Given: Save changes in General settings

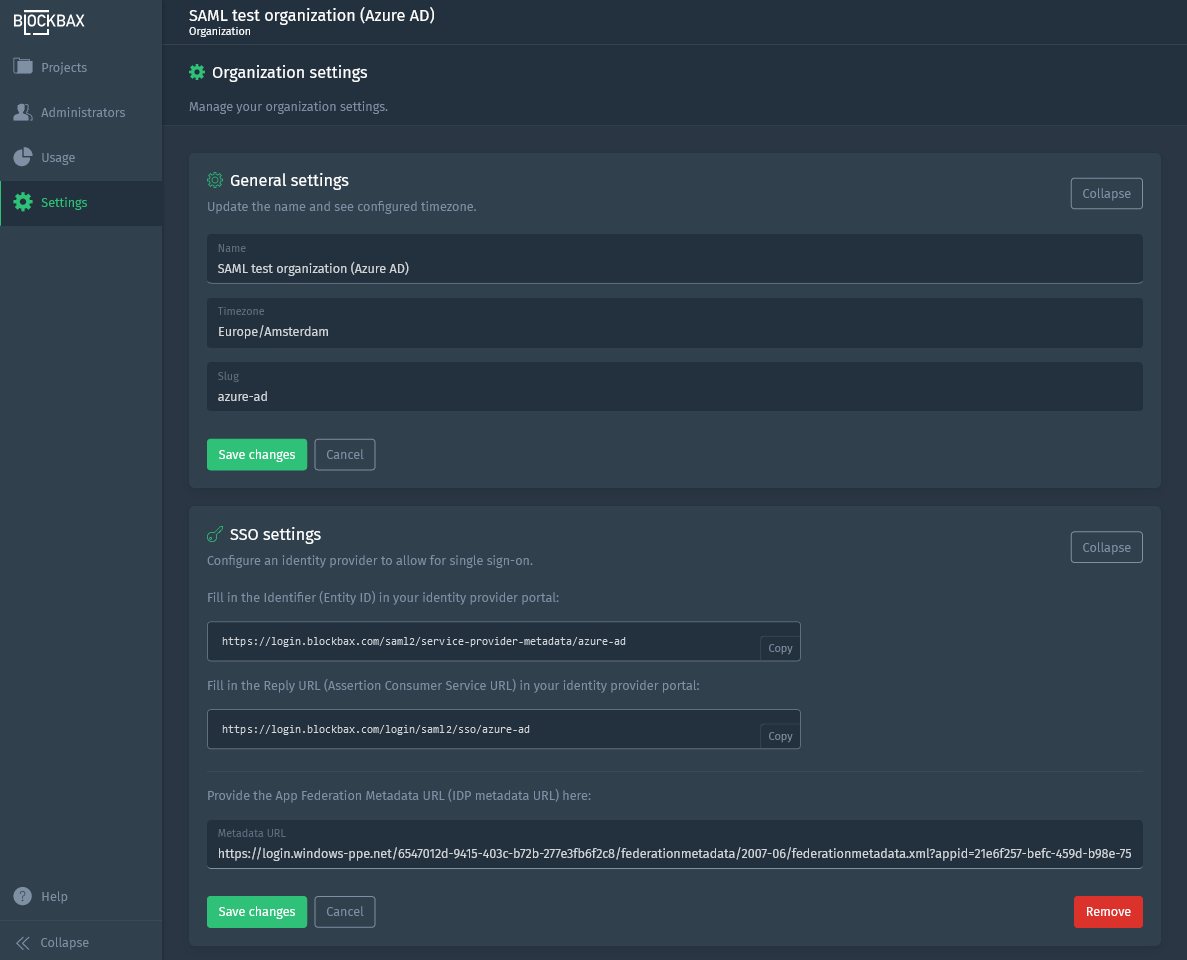Looking at the screenshot, I should coord(257,454).
